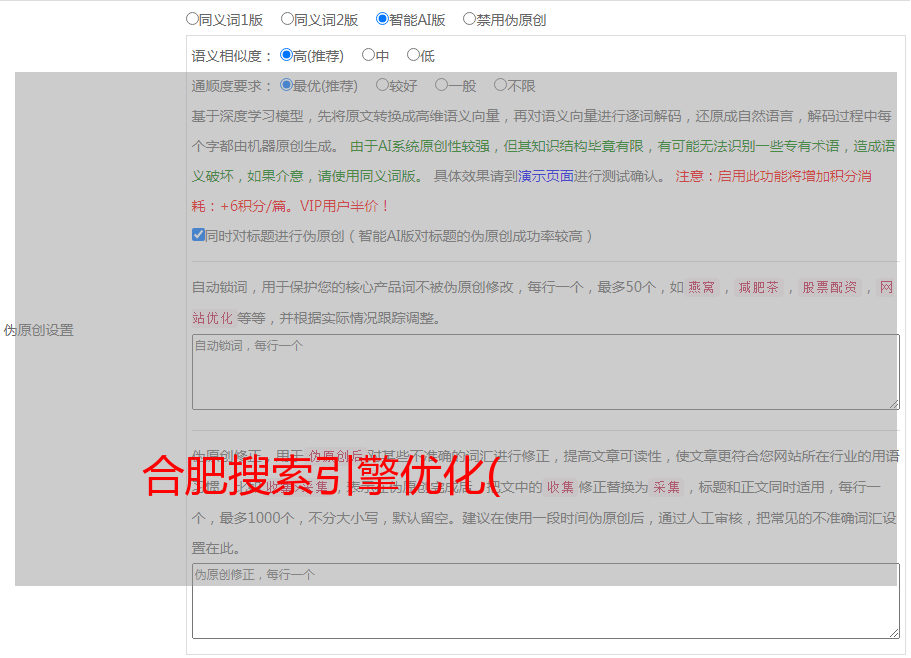Image resolution: width=911 pixels, height=658 pixels.
Task: Choose 禁用伪原创 to disable rewriting
Action: (x=470, y=18)
